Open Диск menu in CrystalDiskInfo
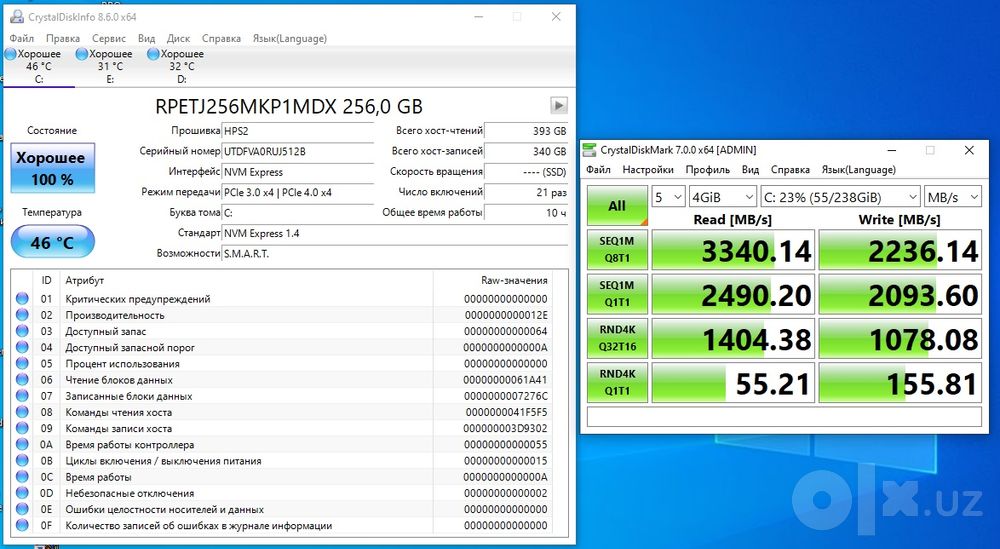1000x549 pixels. point(179,38)
